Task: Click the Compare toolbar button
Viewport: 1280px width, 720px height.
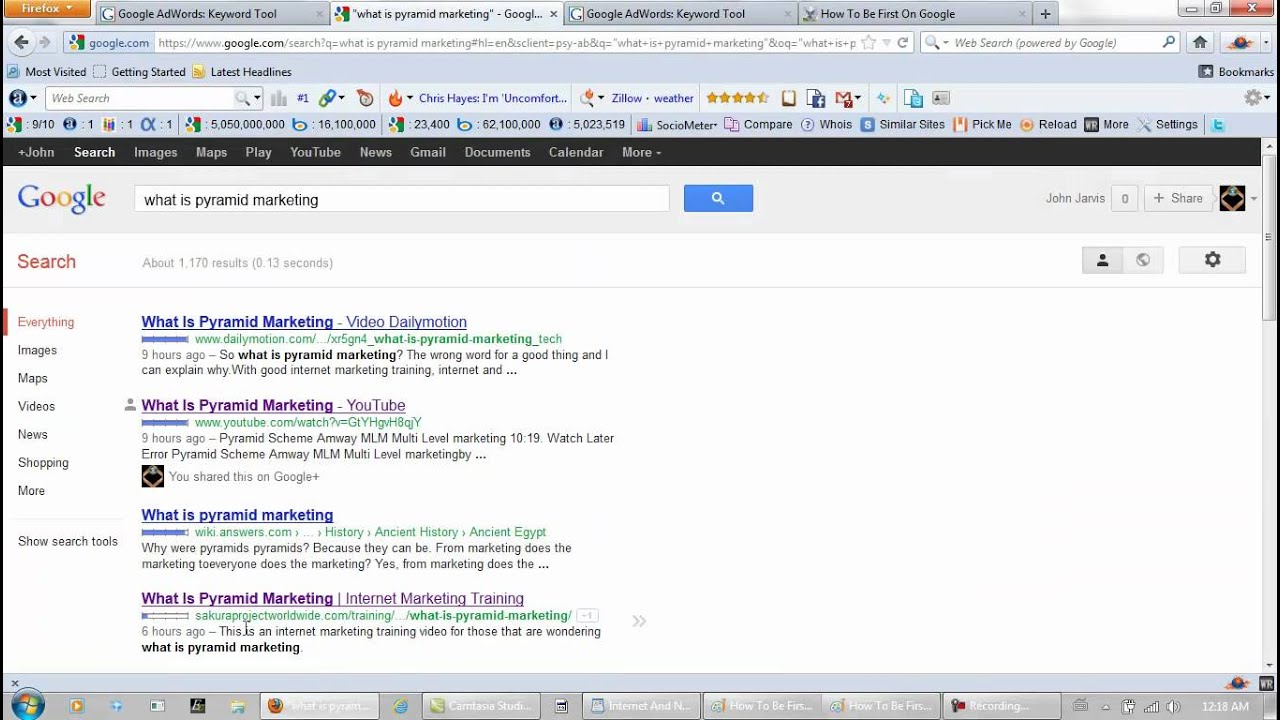Action: (x=758, y=125)
